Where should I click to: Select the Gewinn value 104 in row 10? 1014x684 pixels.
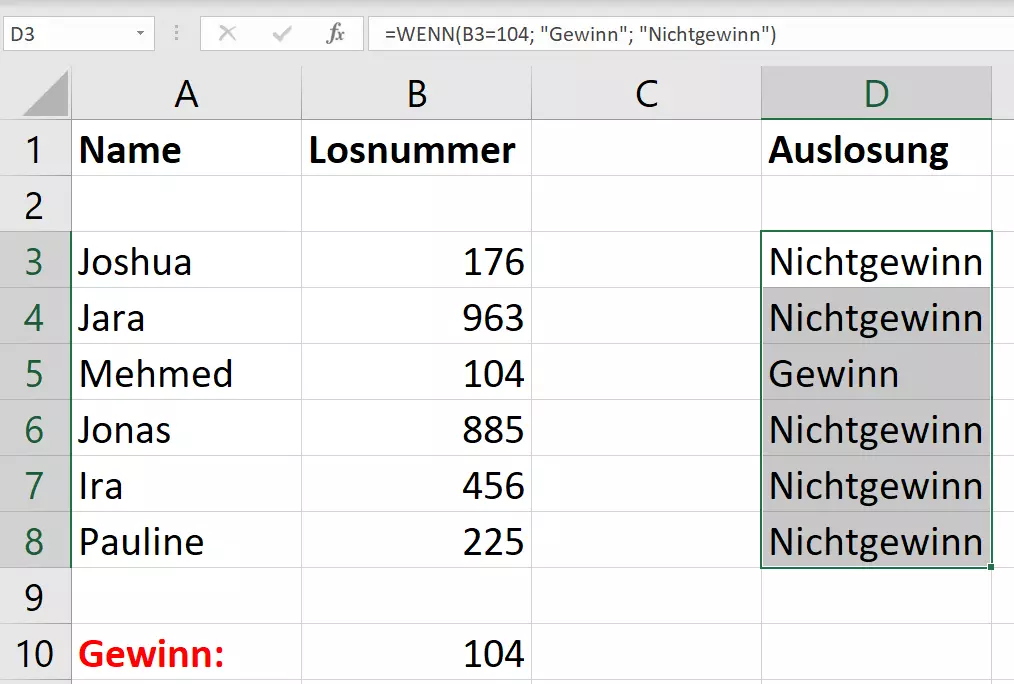pyautogui.click(x=416, y=652)
